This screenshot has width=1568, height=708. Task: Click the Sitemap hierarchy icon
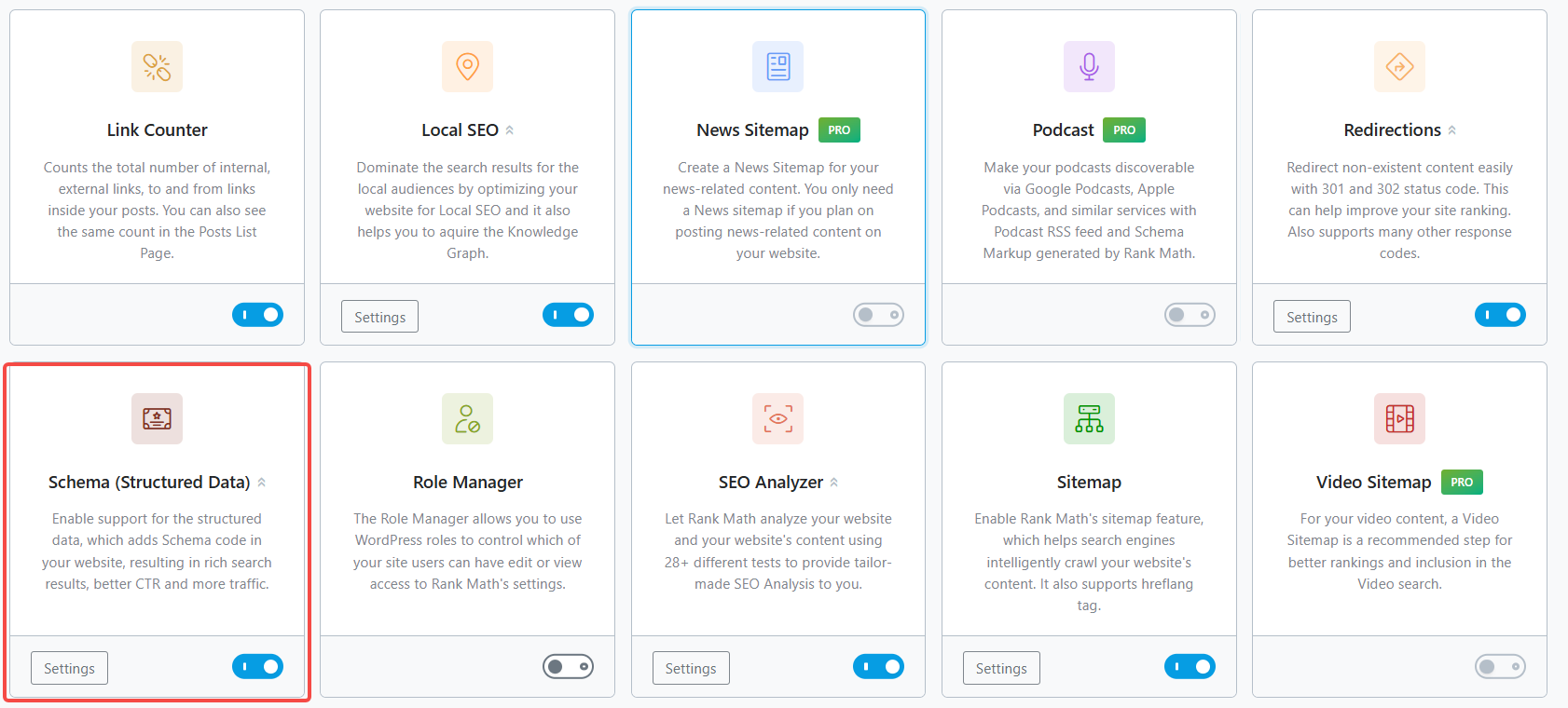pyautogui.click(x=1089, y=418)
